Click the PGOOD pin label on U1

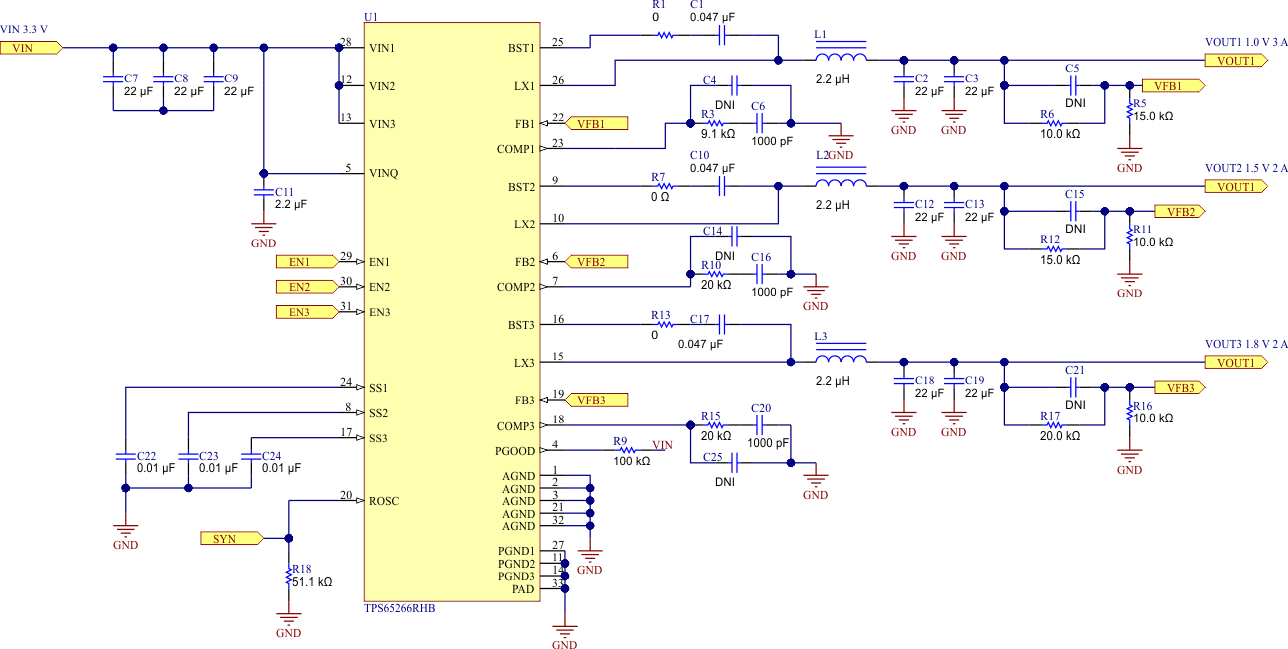coord(517,451)
